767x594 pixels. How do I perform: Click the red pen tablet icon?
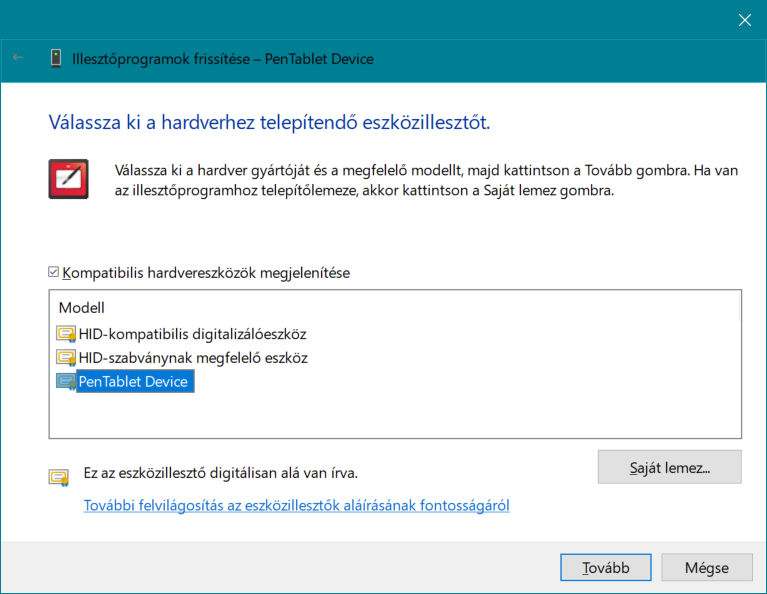point(68,179)
